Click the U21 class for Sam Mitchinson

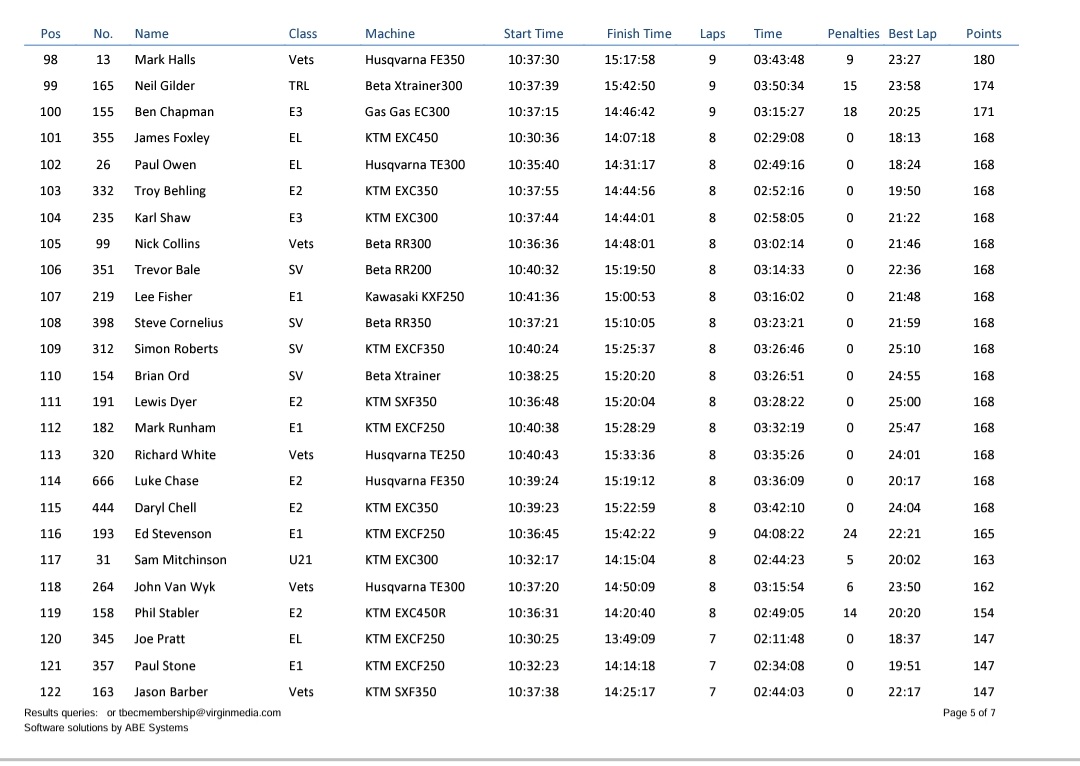[x=300, y=560]
